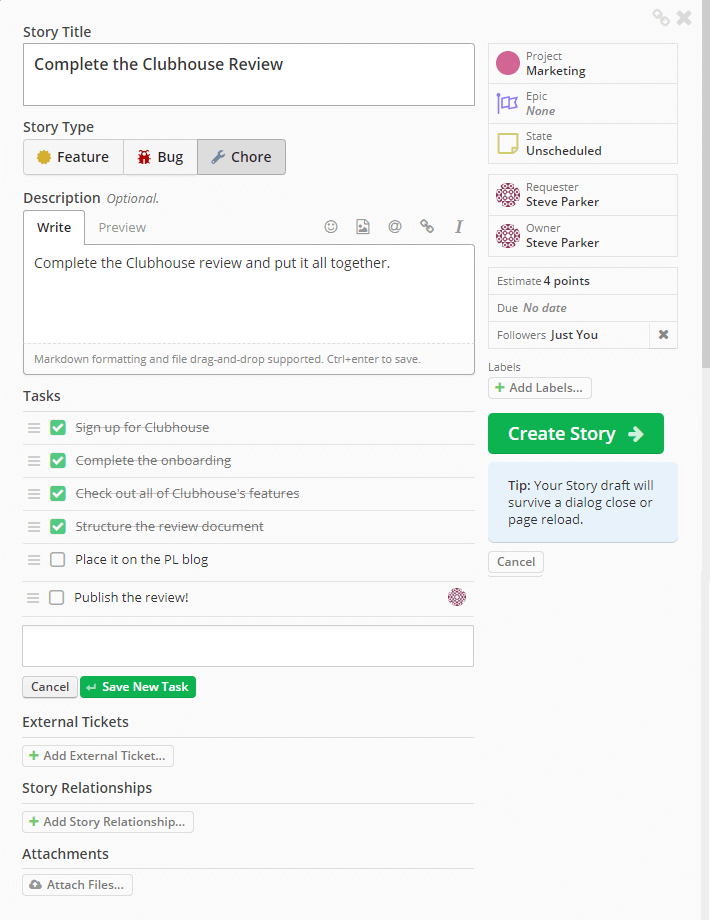The image size is (710, 920).
Task: Click the Create Story button
Action: (x=576, y=434)
